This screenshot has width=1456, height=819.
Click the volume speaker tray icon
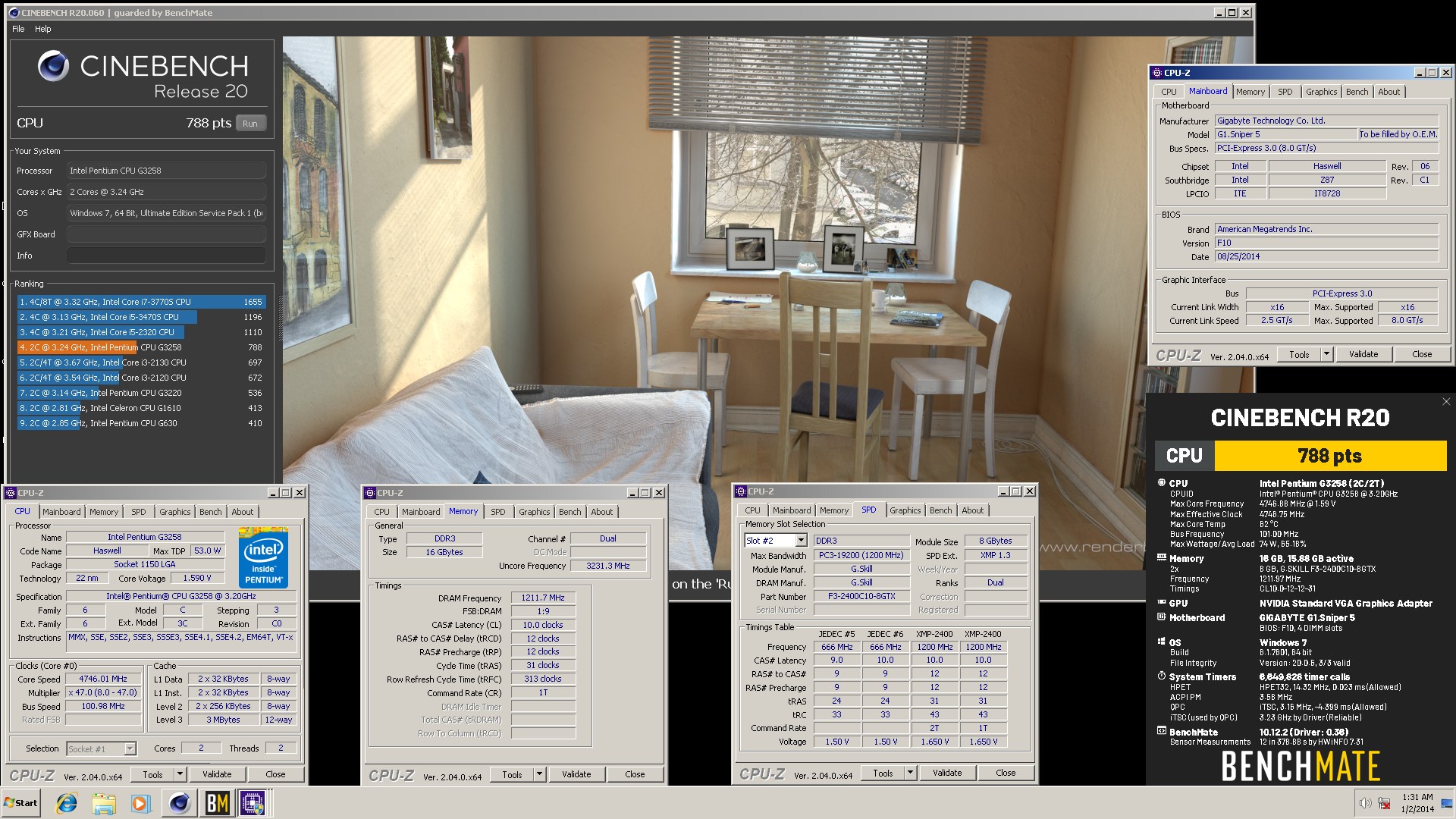[1365, 803]
